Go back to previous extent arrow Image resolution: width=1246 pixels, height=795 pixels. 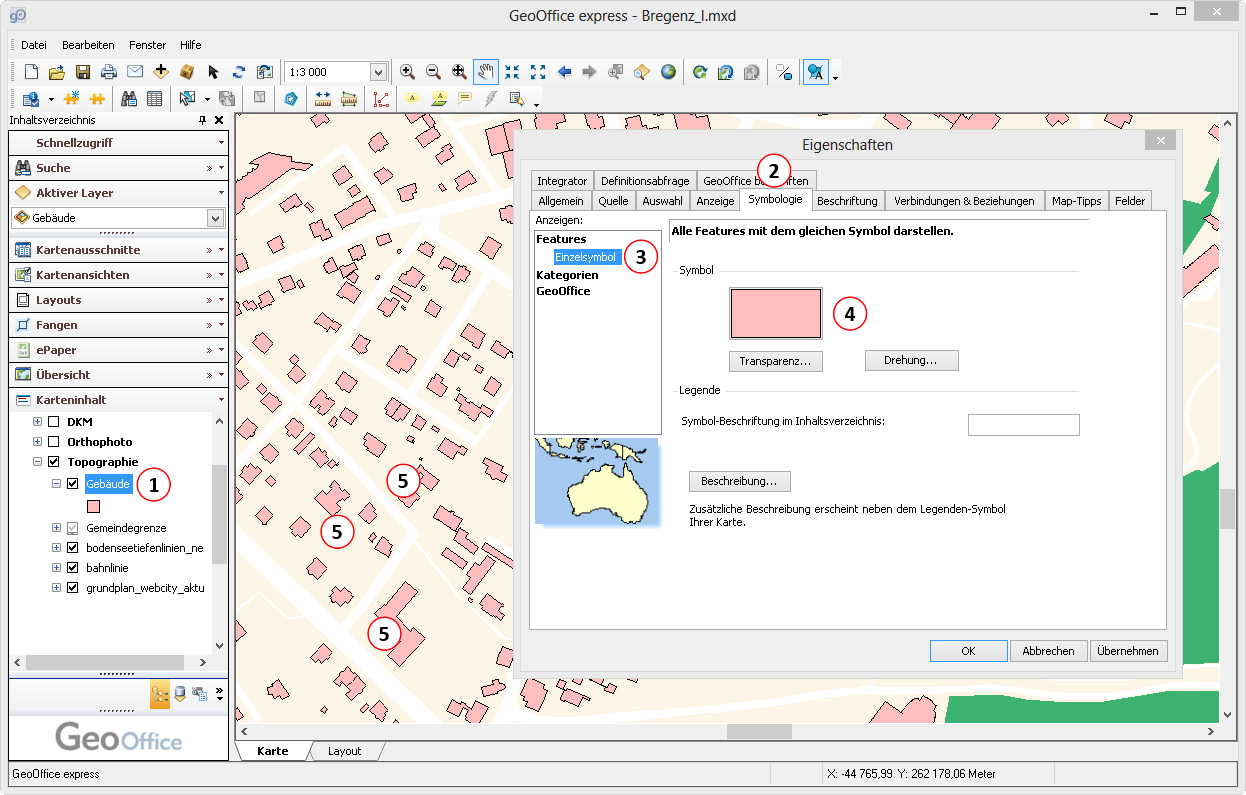click(x=564, y=72)
